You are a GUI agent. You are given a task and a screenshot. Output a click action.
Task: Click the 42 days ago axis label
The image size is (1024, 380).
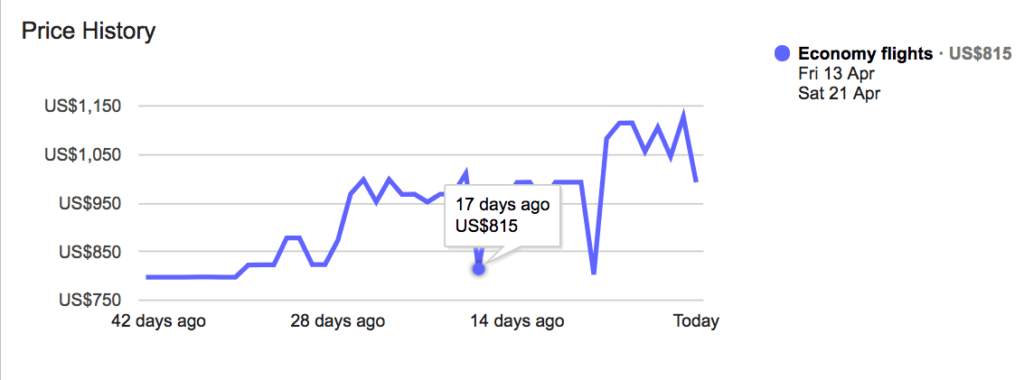[159, 321]
